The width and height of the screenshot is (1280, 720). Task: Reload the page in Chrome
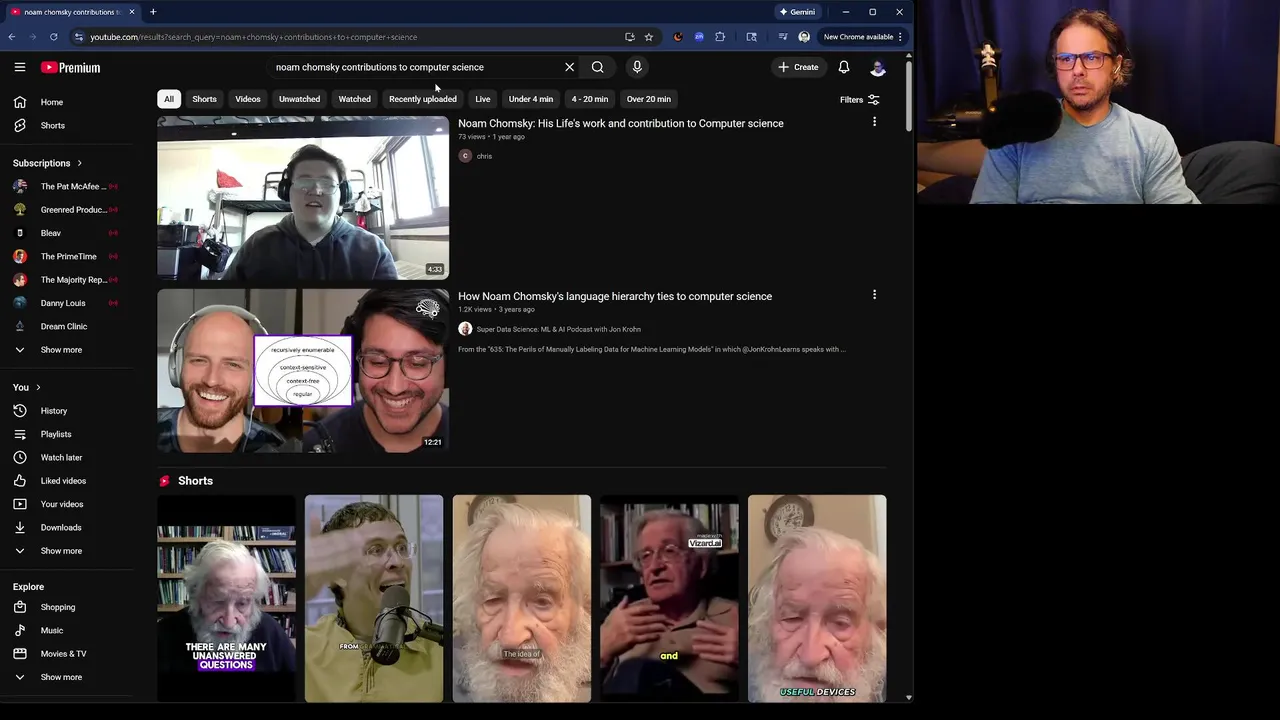(x=54, y=37)
